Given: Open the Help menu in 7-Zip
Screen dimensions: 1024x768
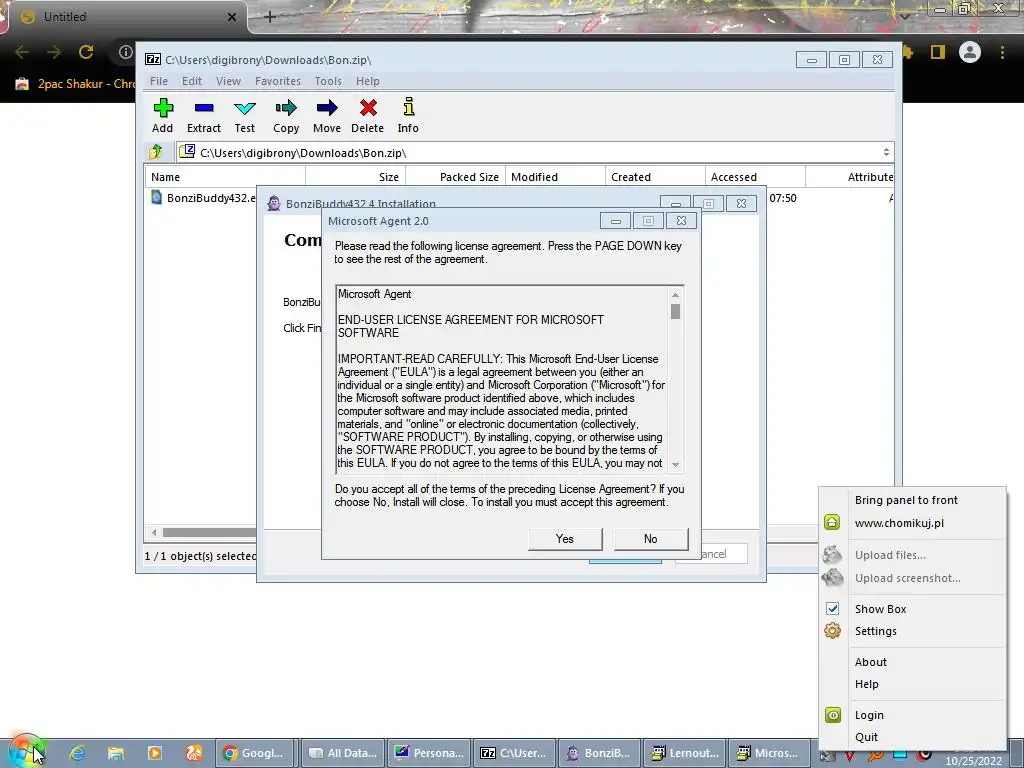Looking at the screenshot, I should [368, 81].
